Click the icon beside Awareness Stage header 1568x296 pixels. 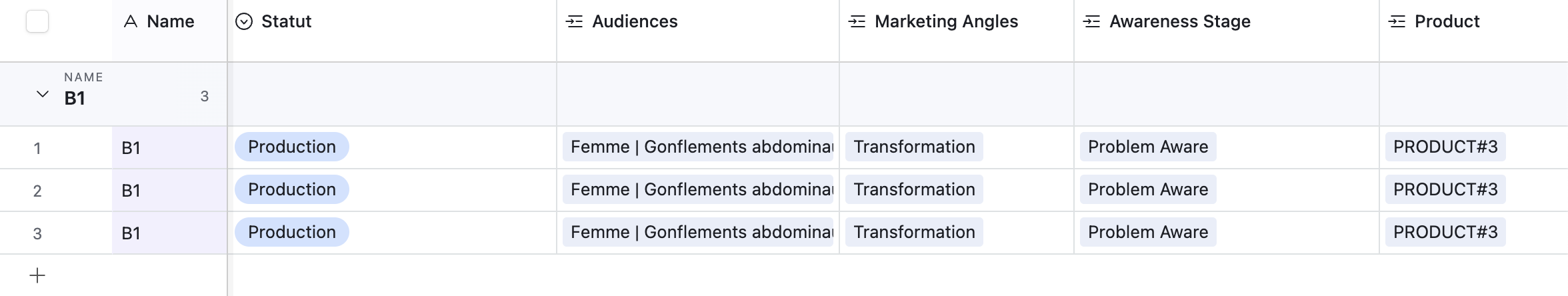point(1091,22)
